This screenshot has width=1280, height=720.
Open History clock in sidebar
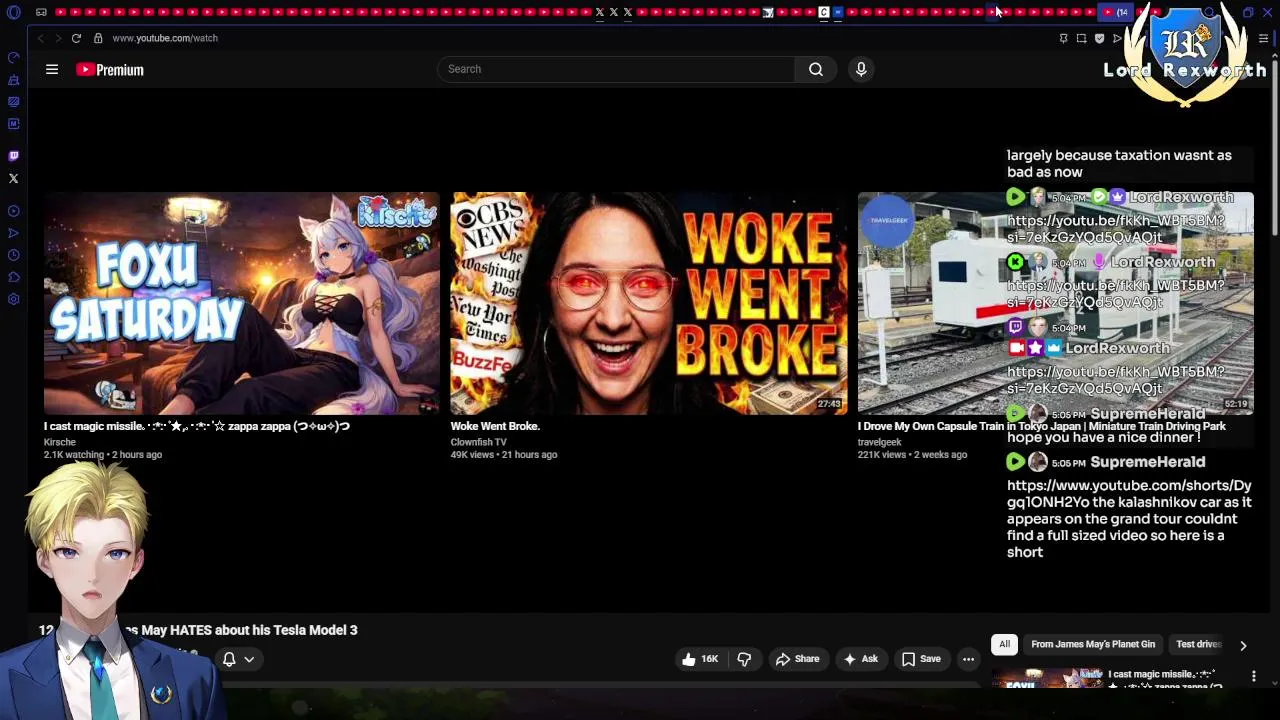[14, 255]
